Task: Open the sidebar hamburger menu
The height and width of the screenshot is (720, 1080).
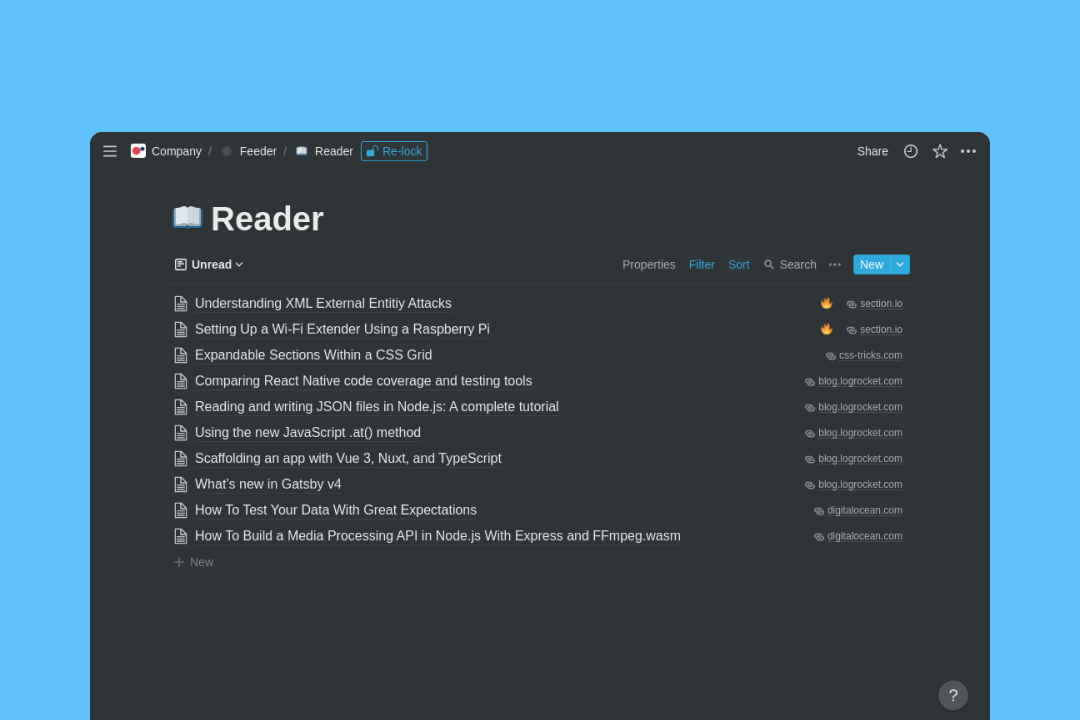Action: click(110, 151)
